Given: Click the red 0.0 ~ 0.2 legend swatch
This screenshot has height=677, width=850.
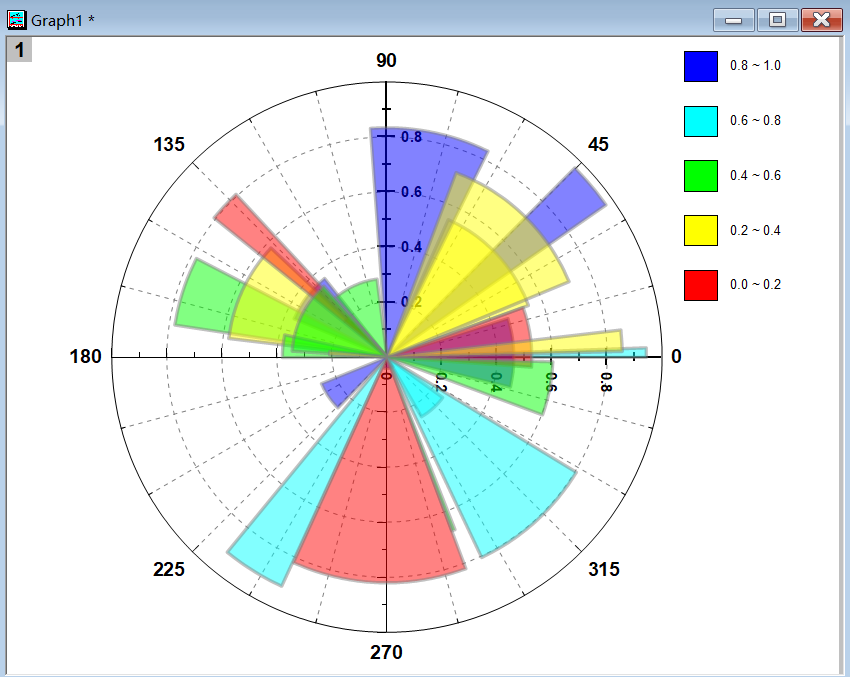Looking at the screenshot, I should (701, 285).
